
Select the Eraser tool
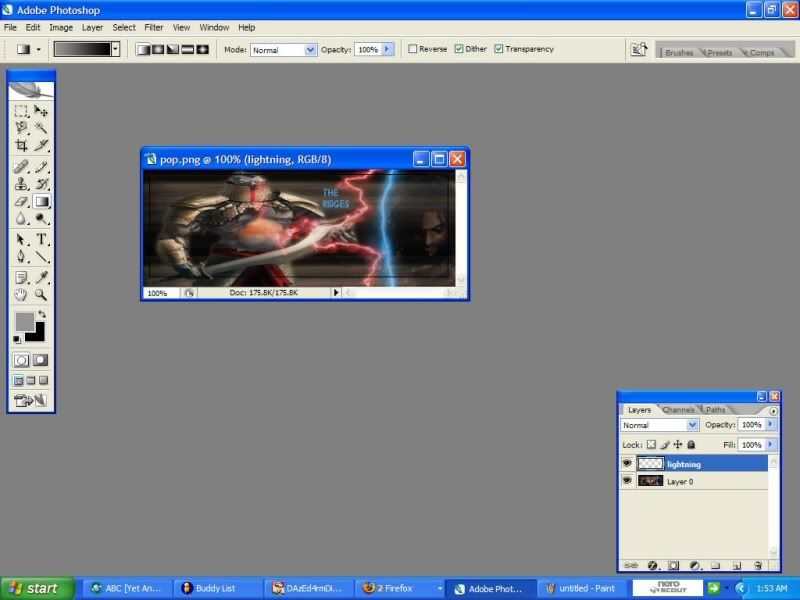coord(21,202)
